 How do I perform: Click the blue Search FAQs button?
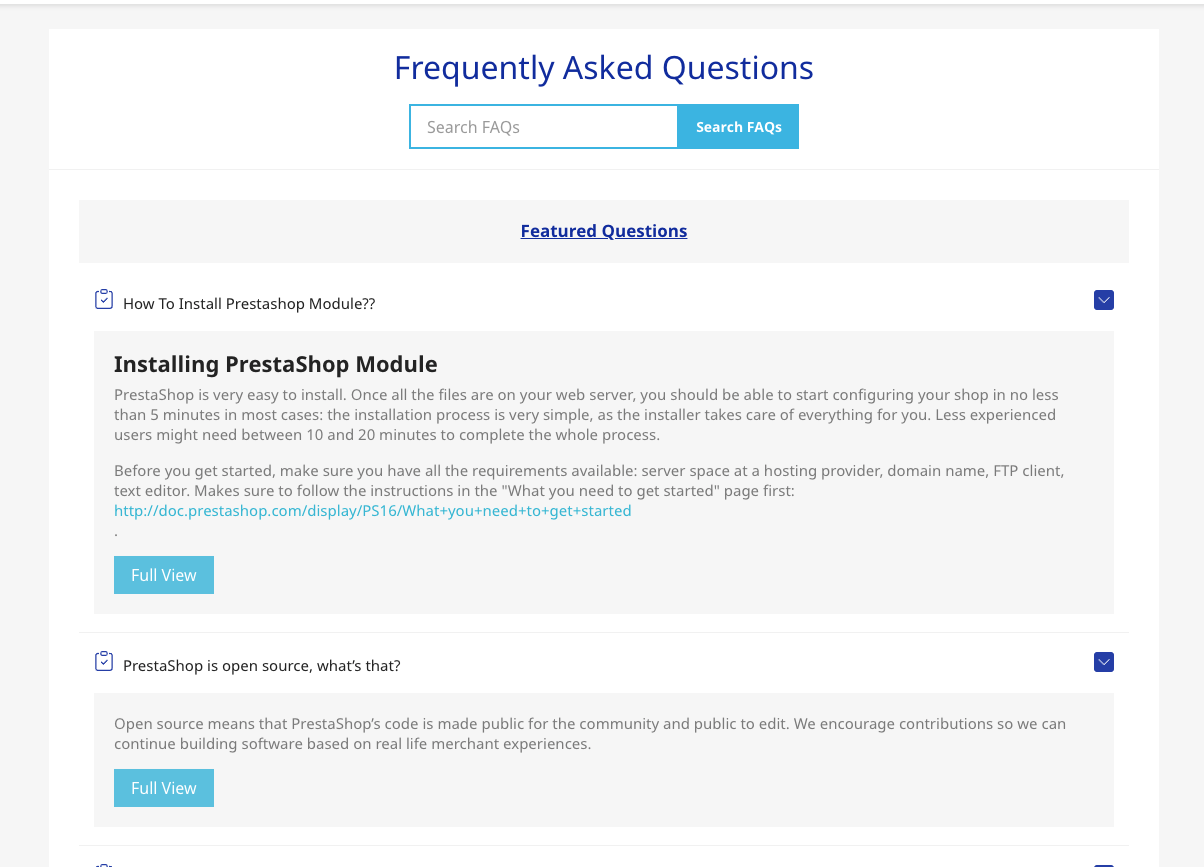point(738,127)
